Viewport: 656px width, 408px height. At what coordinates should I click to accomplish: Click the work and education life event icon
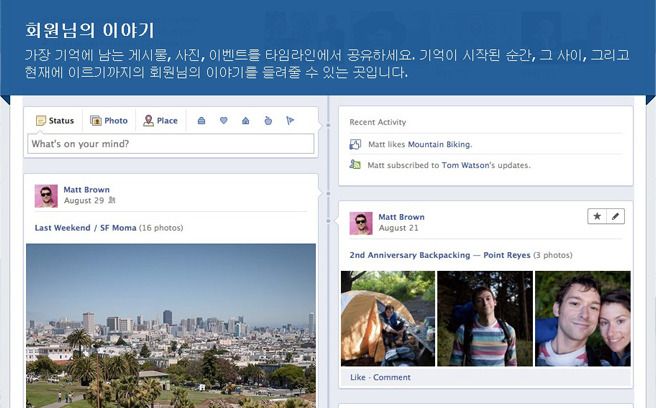[201, 121]
